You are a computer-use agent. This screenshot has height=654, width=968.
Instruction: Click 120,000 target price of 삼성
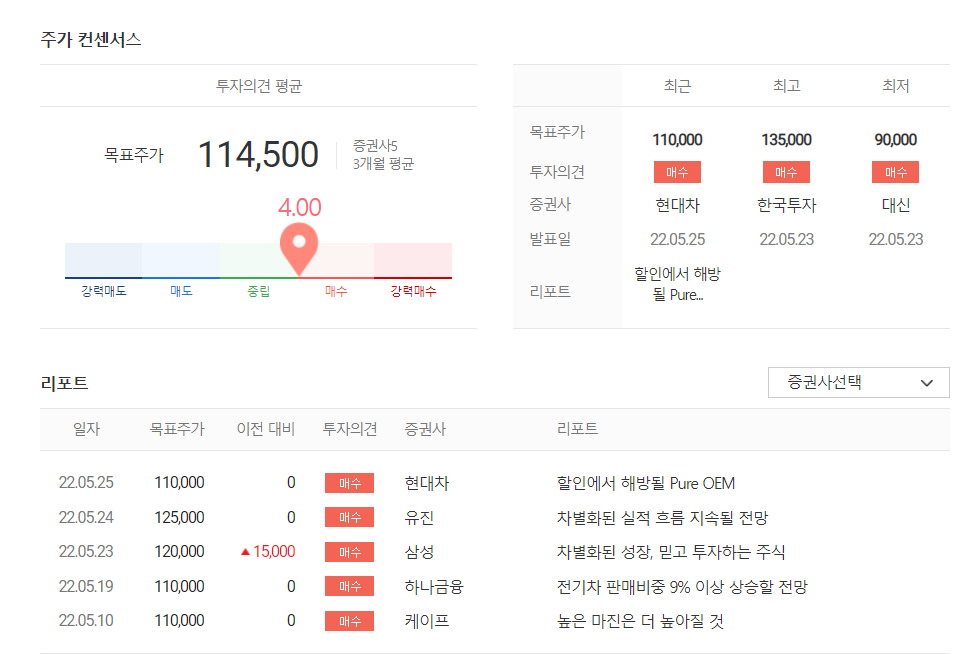click(179, 551)
